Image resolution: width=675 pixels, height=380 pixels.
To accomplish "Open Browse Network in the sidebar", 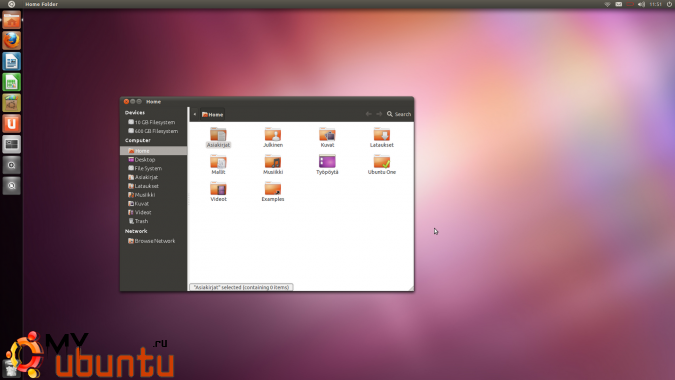I will point(153,241).
